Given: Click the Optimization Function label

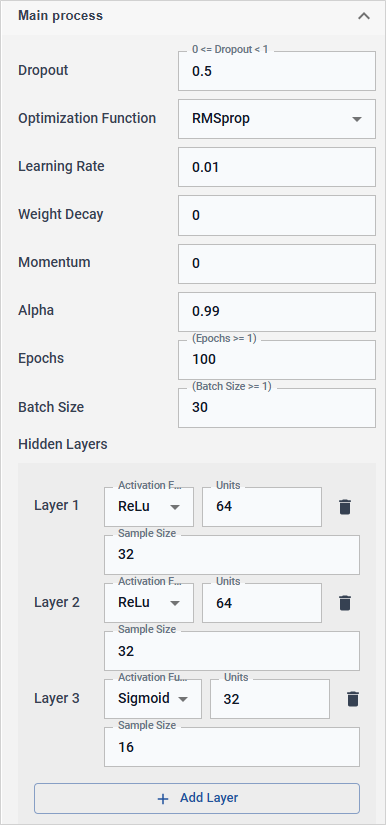Looking at the screenshot, I should point(87,118).
